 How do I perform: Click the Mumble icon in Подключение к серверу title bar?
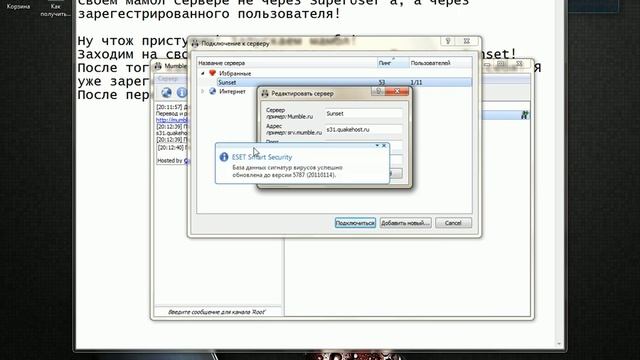click(x=195, y=43)
